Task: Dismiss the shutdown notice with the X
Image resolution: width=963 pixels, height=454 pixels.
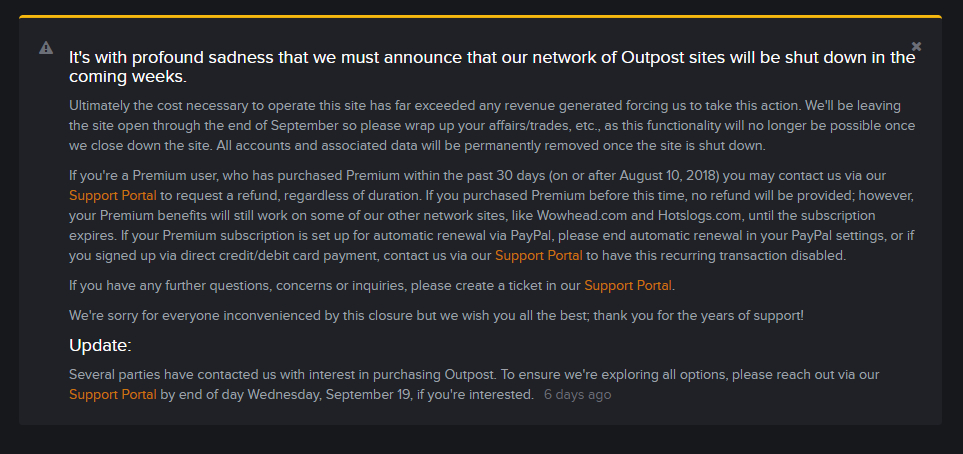Action: 916,46
